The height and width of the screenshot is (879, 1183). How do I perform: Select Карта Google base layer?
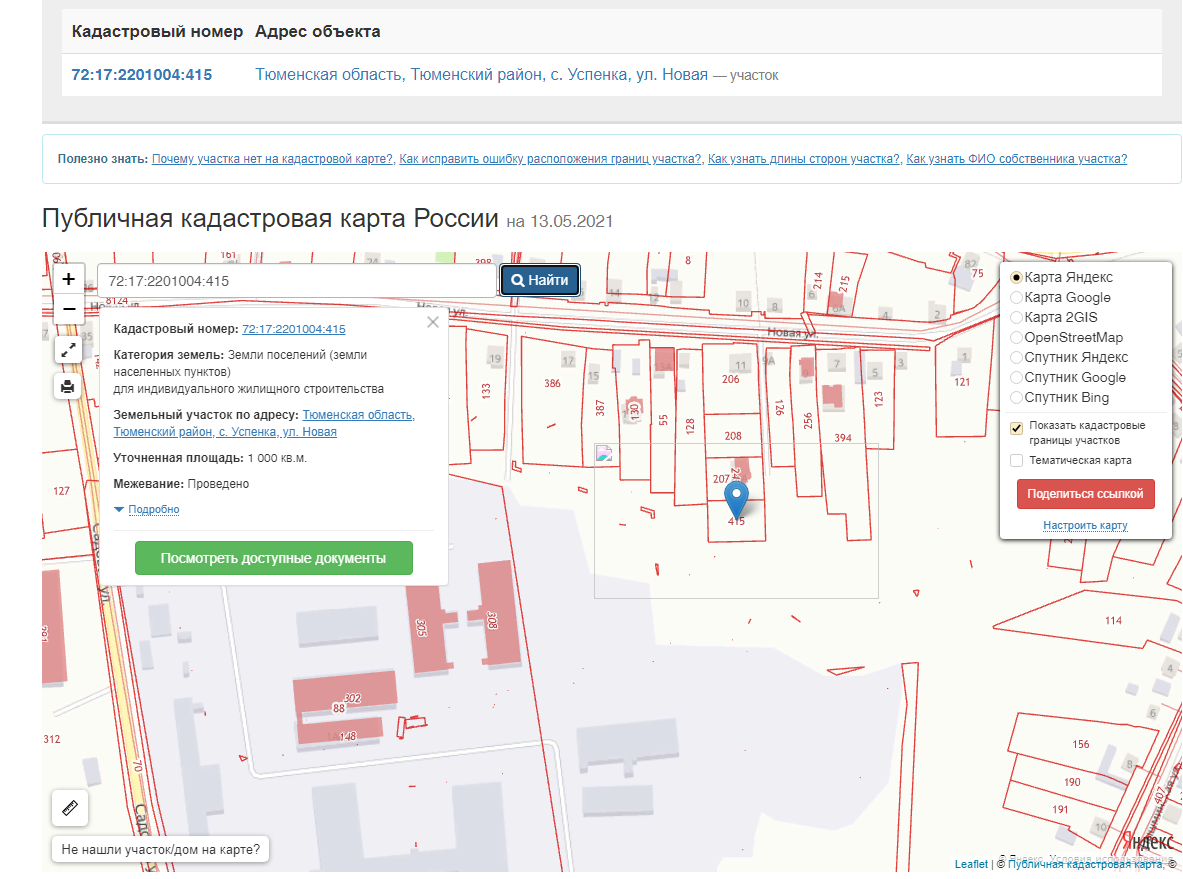(1016, 298)
